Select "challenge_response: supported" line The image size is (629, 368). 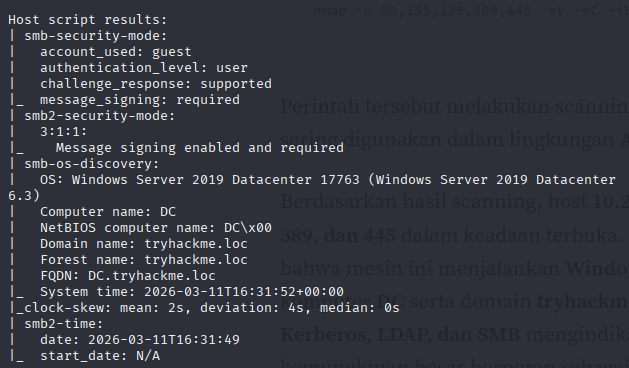point(156,84)
